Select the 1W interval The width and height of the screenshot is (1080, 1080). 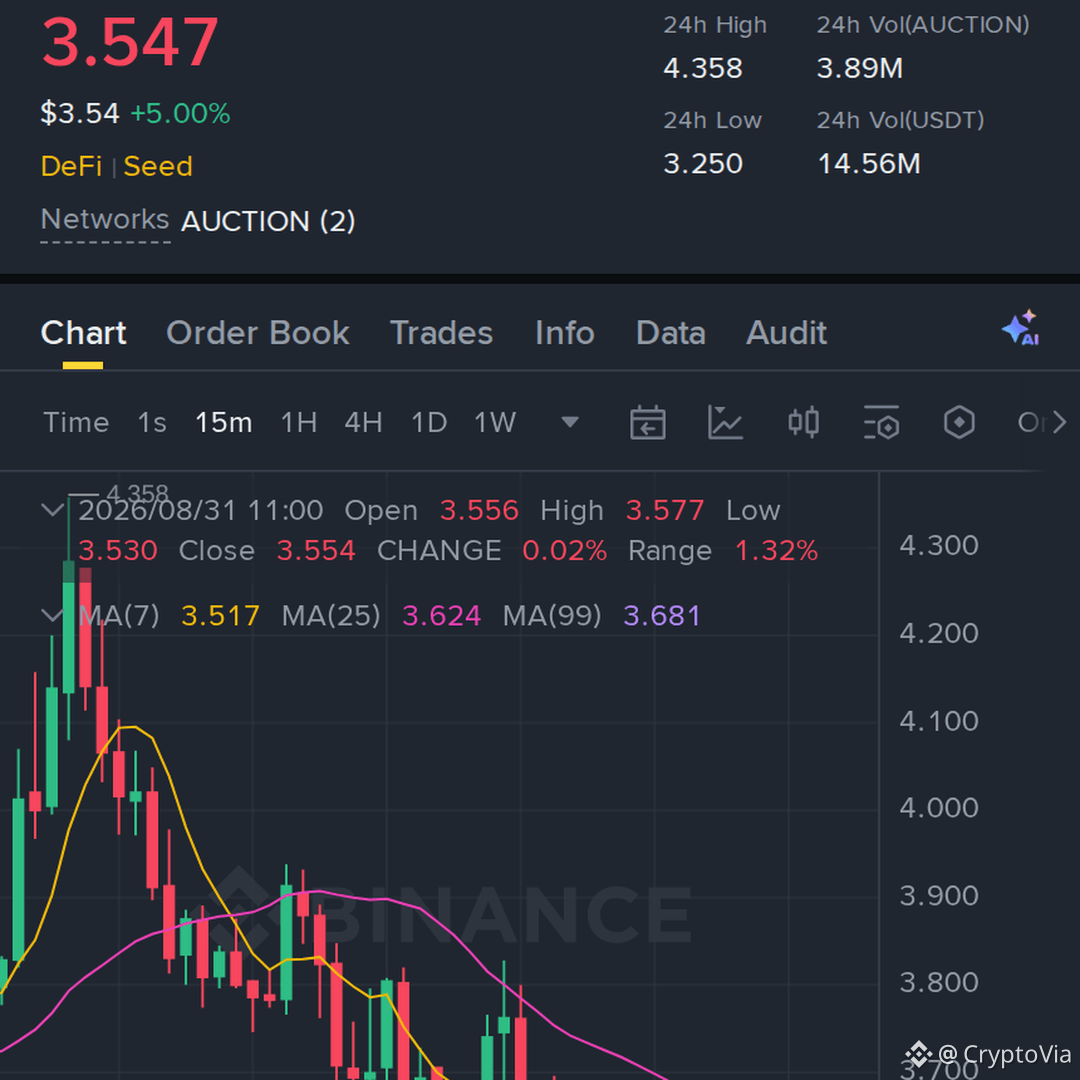[x=495, y=422]
